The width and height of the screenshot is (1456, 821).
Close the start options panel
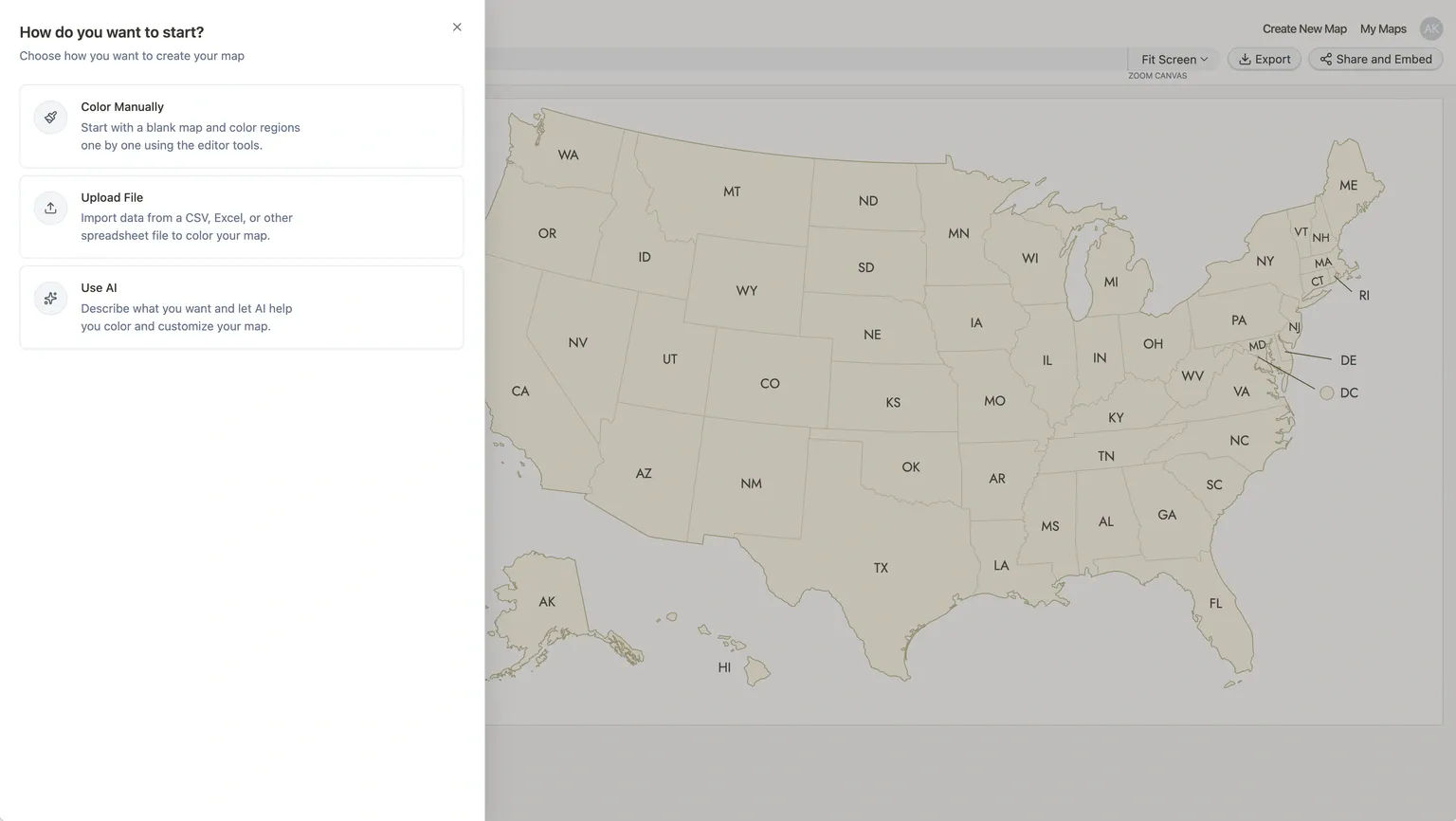point(457,27)
